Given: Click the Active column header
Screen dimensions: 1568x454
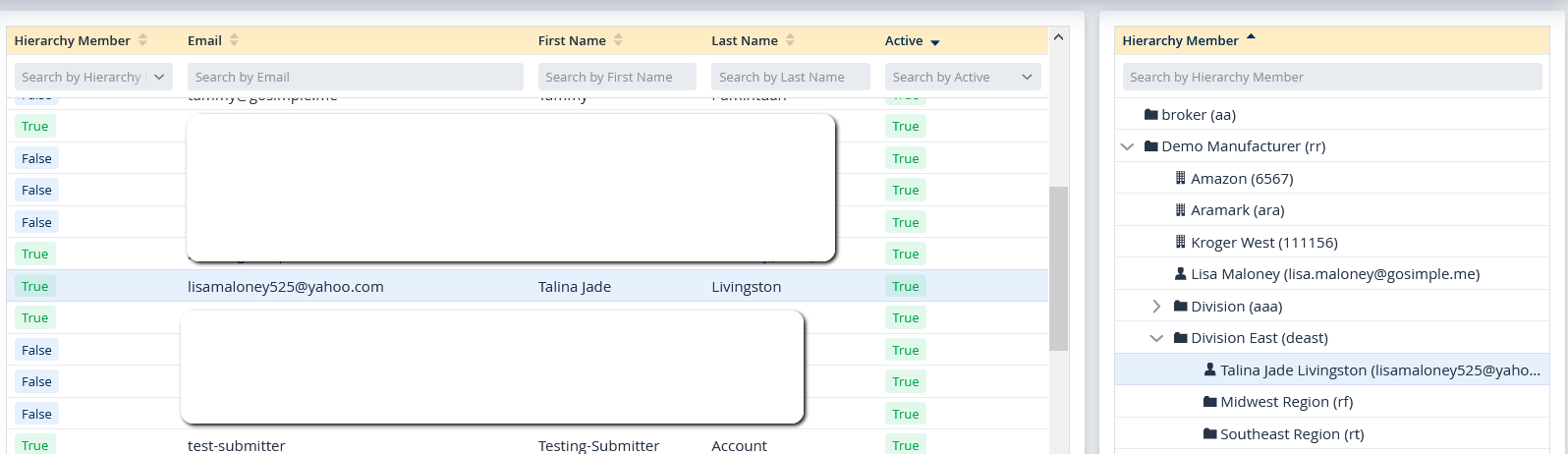Looking at the screenshot, I should (904, 40).
